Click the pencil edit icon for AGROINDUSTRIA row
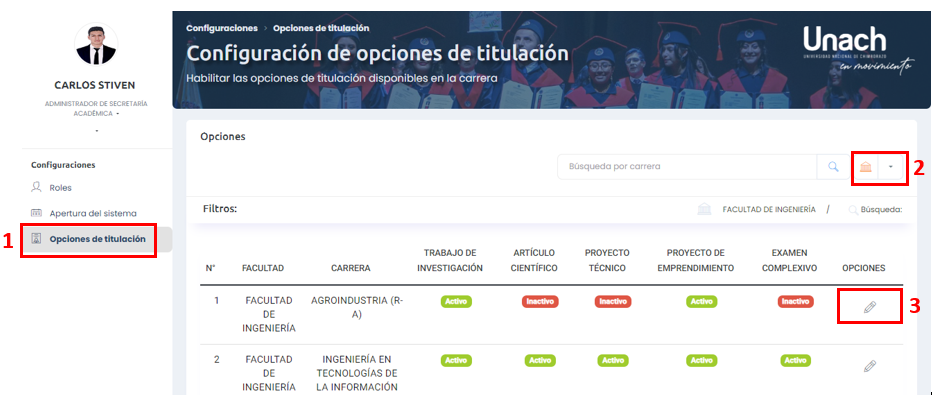933x395 pixels. (869, 307)
